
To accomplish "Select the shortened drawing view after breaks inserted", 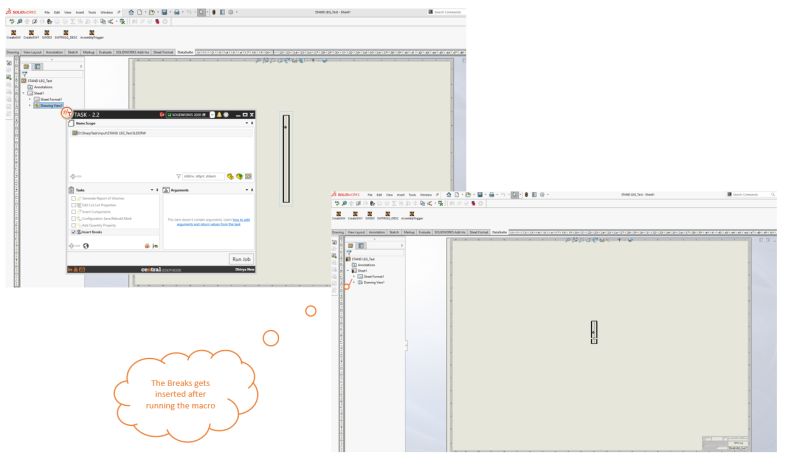I will coord(594,332).
